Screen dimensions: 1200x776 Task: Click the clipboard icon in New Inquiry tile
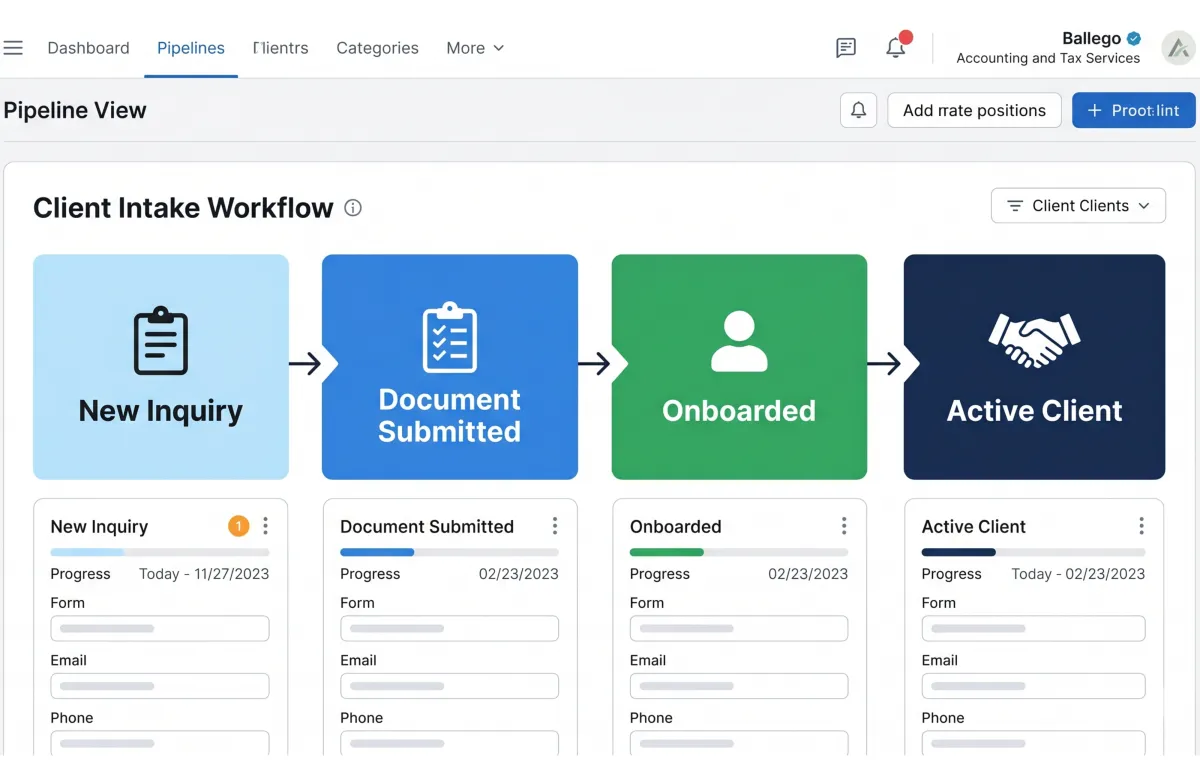(161, 342)
